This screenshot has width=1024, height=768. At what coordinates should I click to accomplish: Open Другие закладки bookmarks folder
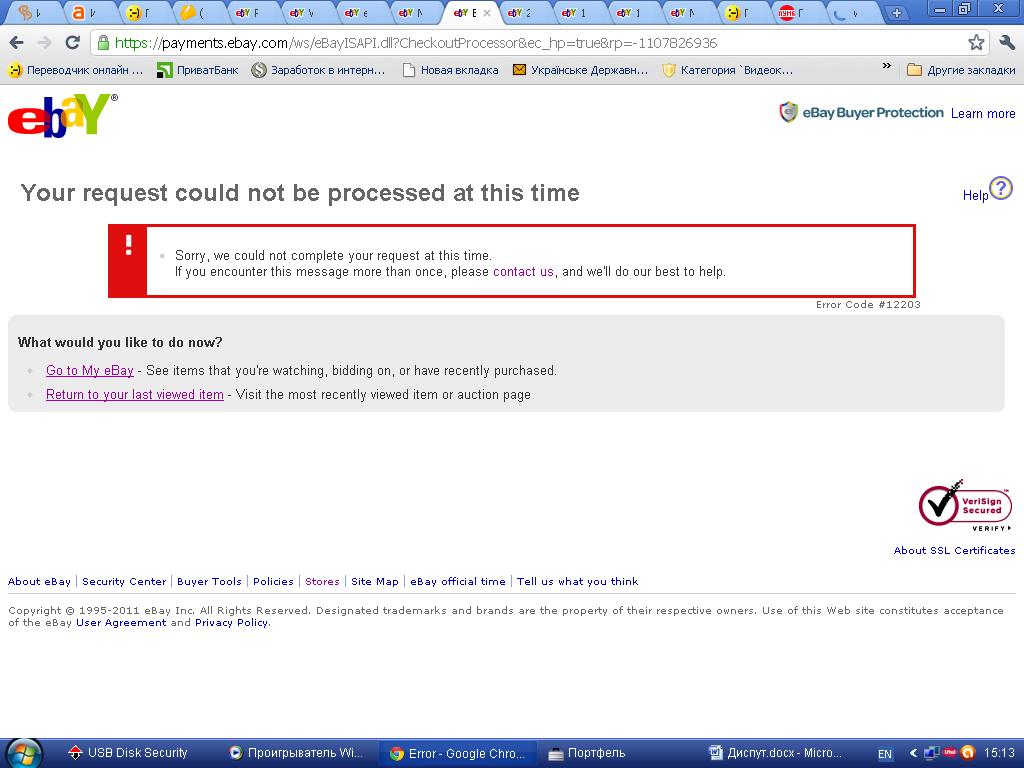tap(961, 70)
